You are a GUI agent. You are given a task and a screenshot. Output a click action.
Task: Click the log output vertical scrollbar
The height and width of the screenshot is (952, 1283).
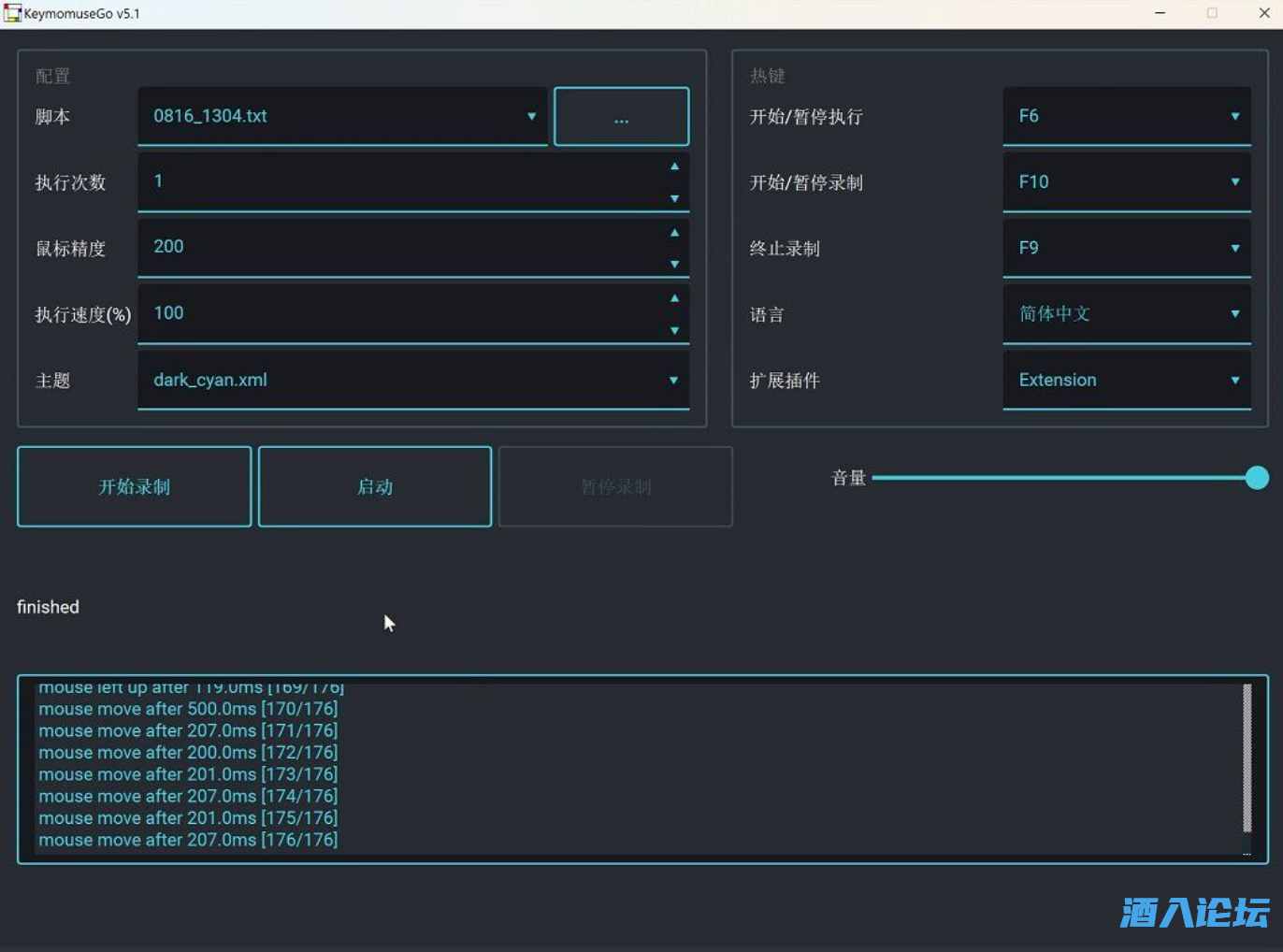click(x=1247, y=757)
